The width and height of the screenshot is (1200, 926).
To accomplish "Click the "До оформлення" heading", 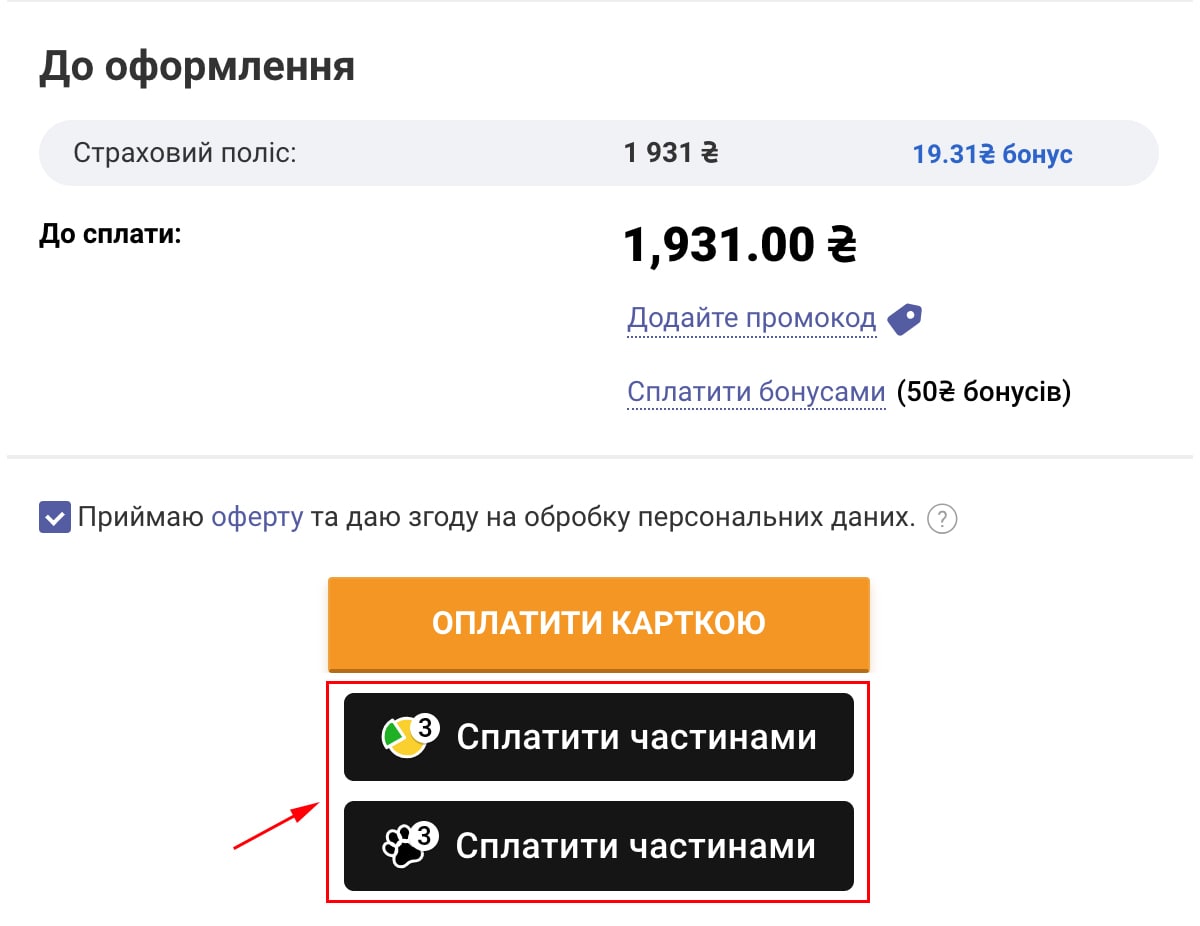I will point(197,67).
